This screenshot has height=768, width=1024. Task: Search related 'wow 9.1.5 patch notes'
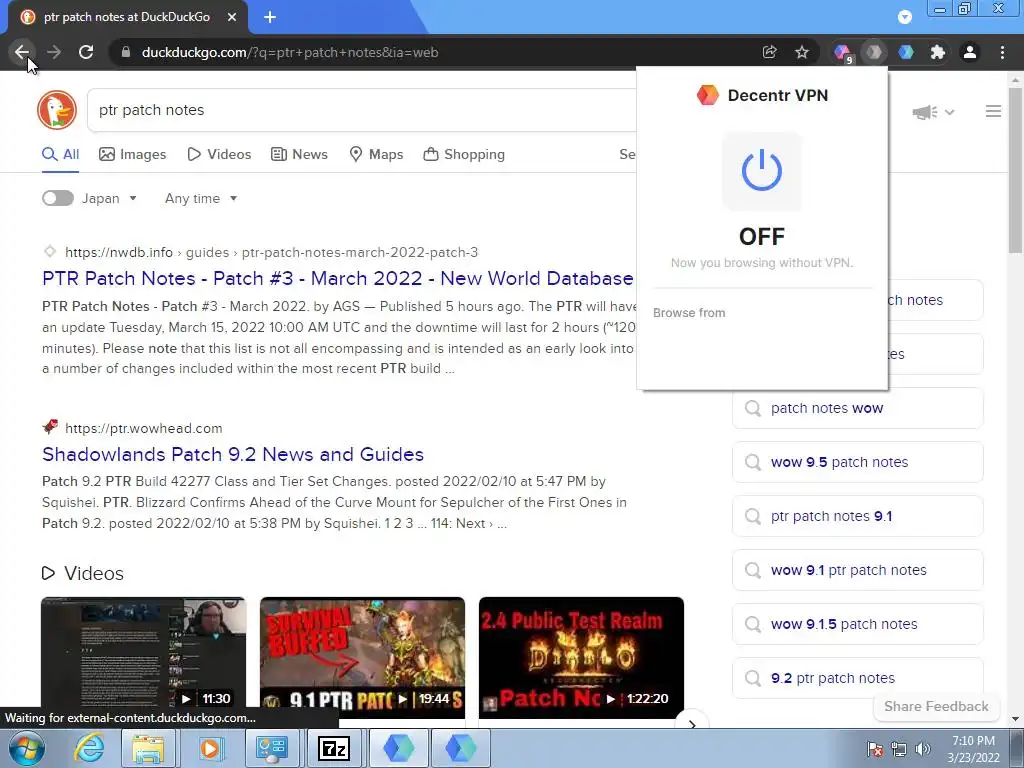point(857,624)
